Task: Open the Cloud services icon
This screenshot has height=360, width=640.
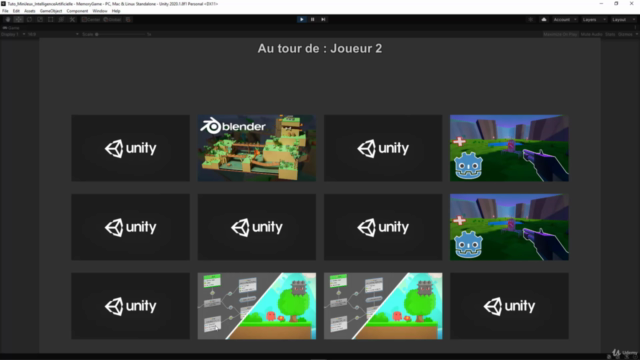Action: 544,20
